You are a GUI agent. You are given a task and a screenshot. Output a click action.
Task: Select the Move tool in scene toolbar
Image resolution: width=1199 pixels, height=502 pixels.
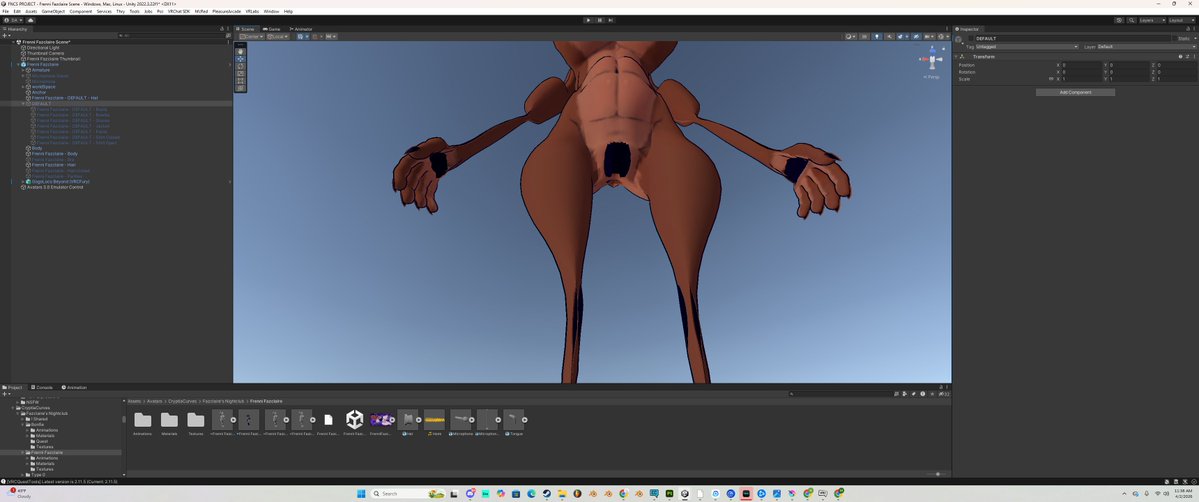(240, 59)
